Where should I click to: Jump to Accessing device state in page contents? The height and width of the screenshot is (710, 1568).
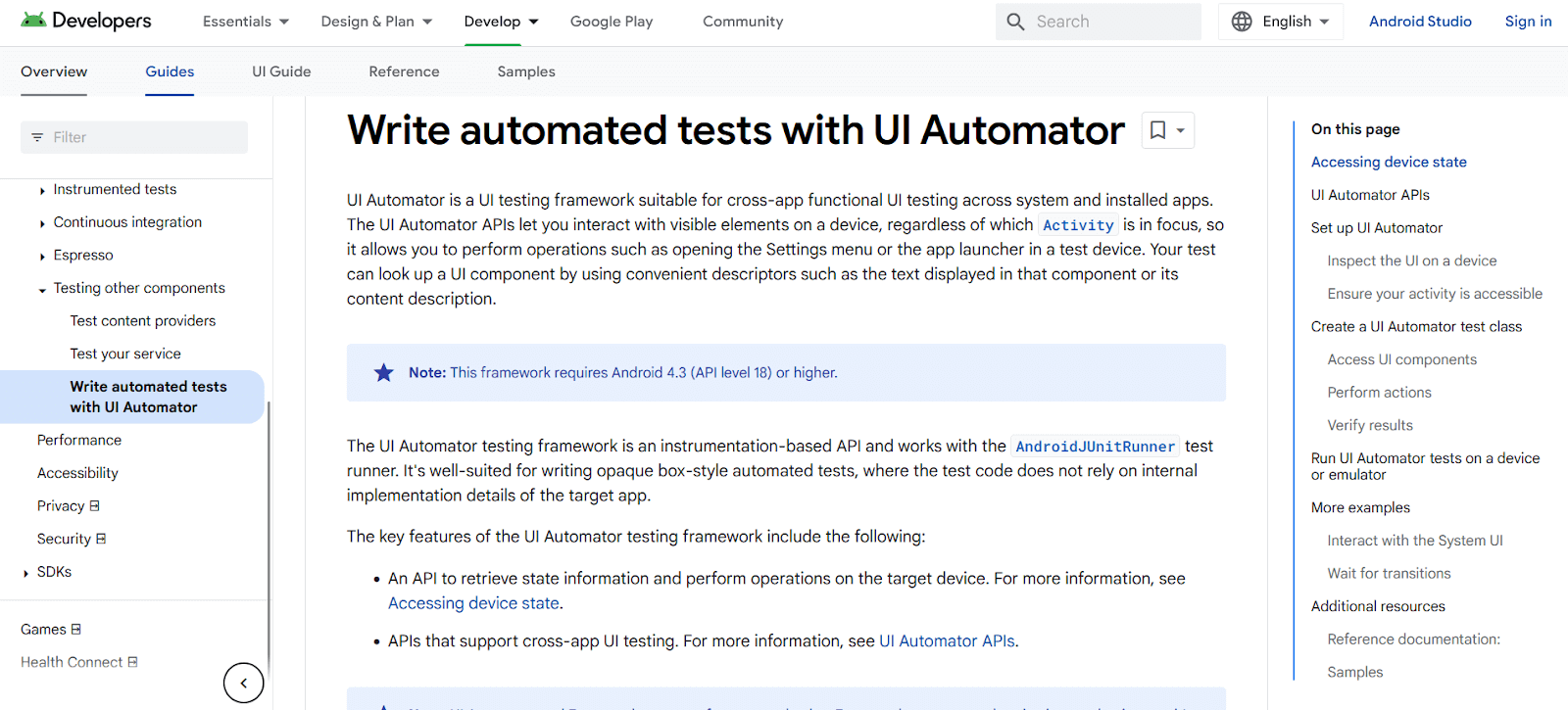(x=1389, y=163)
